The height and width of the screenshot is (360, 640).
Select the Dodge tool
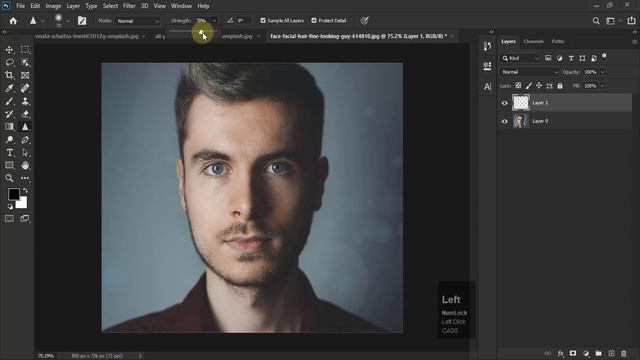click(x=9, y=140)
